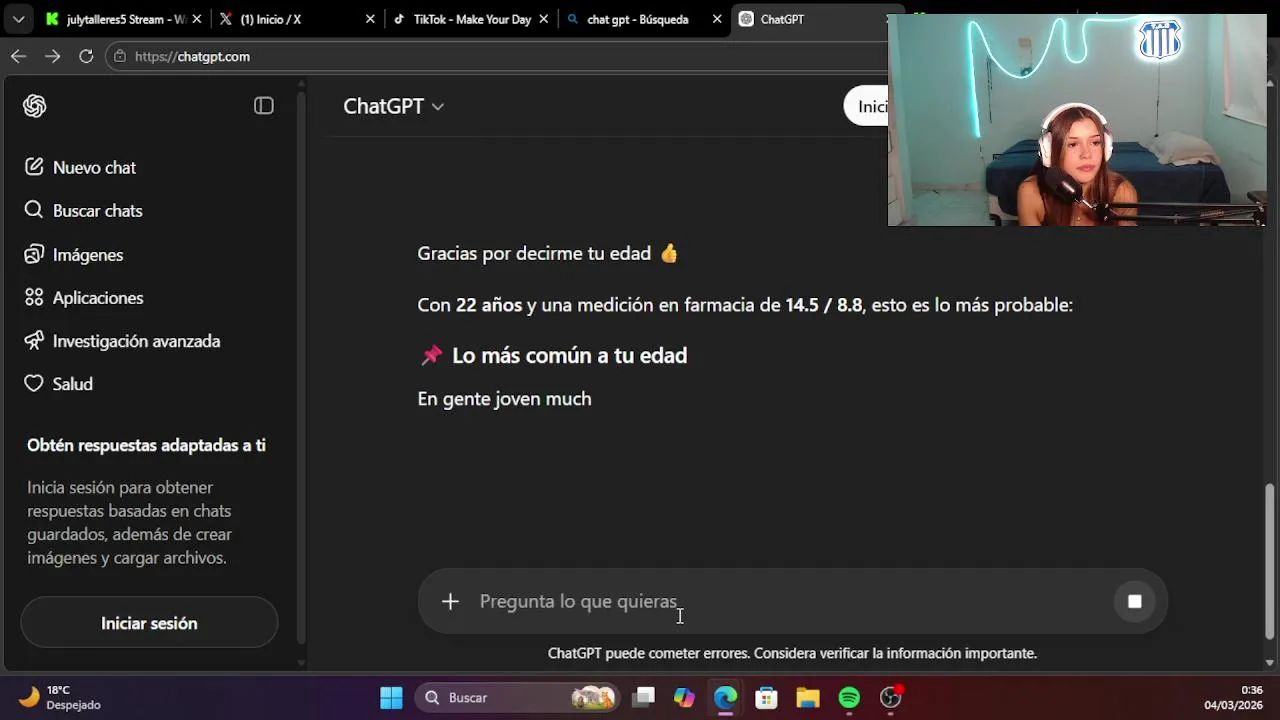The image size is (1280, 720).
Task: Select the active ChatGPT browser tab
Action: (x=810, y=19)
